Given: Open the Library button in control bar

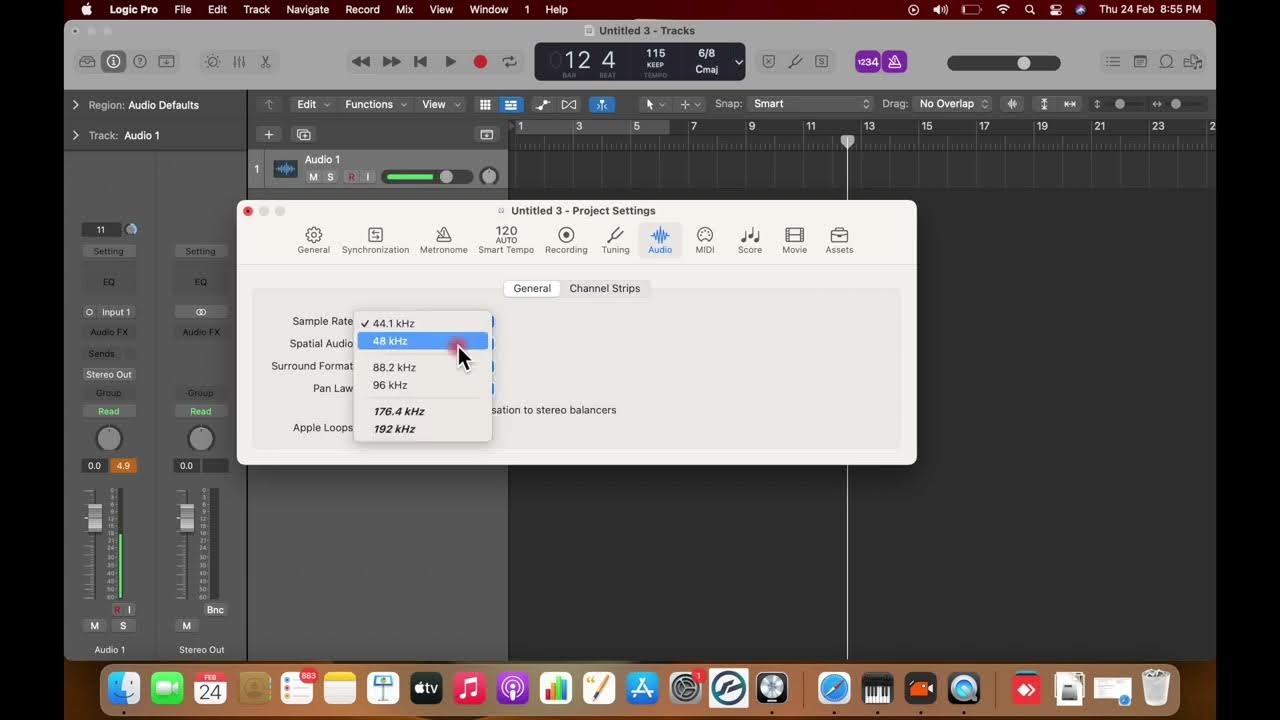Looking at the screenshot, I should point(88,62).
